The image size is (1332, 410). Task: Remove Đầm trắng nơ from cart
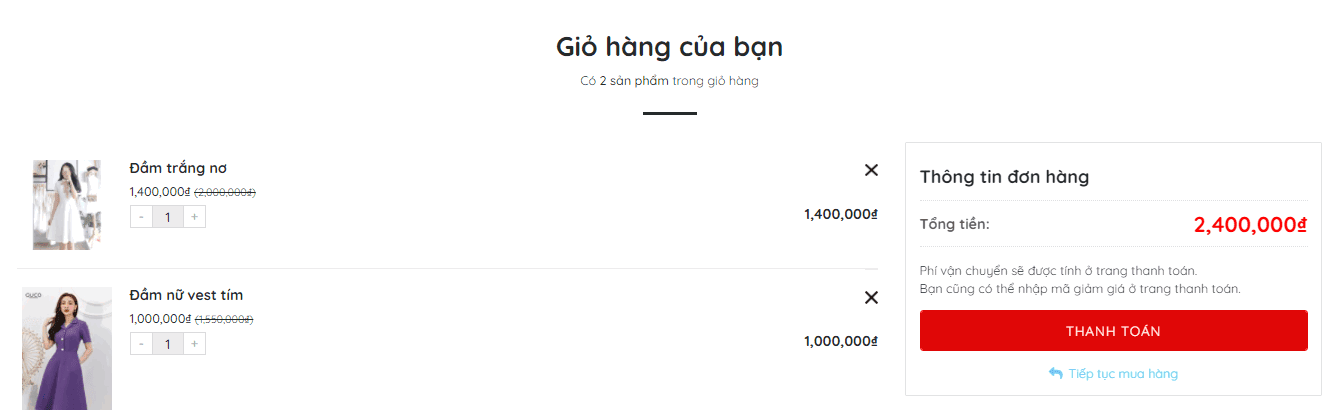point(871,170)
